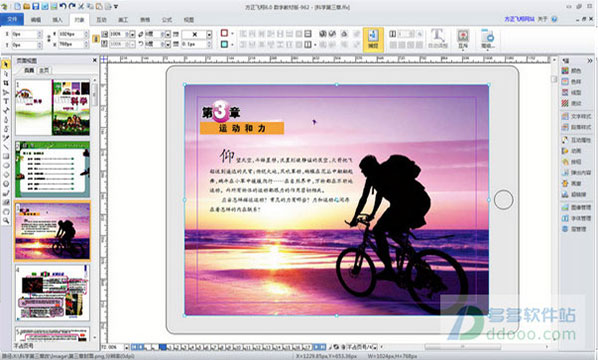The width and height of the screenshot is (598, 360).
Task: Switch to the 插入 Insert ribbon tab
Action: point(57,19)
